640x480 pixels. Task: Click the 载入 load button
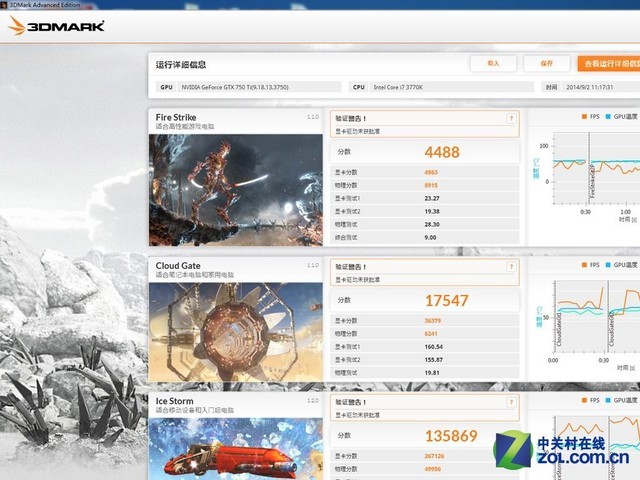pos(493,63)
